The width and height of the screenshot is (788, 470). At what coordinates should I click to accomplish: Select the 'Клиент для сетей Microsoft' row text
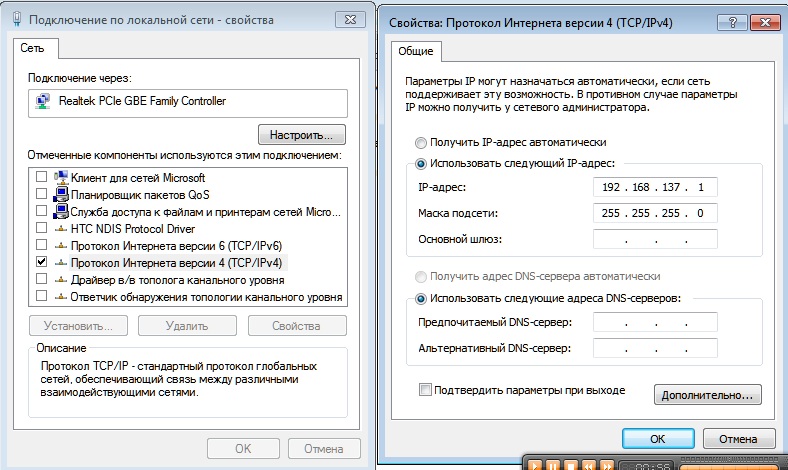tap(138, 177)
